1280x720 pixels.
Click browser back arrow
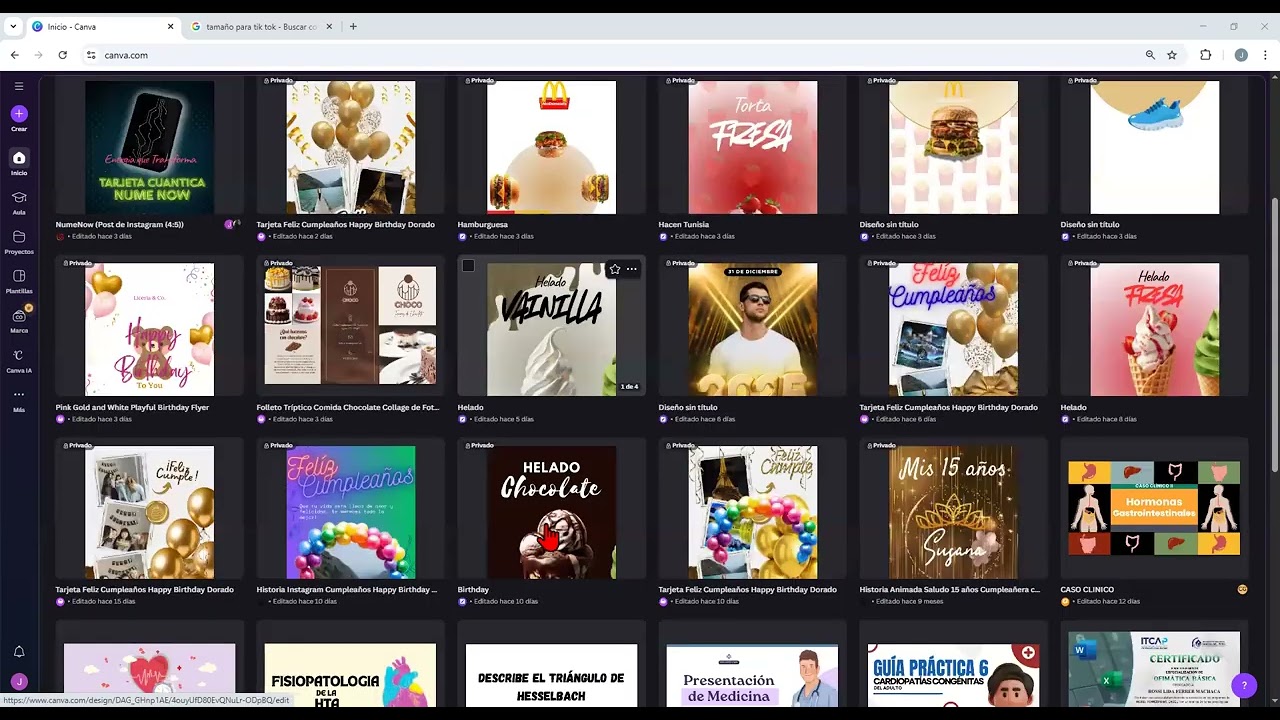click(15, 55)
